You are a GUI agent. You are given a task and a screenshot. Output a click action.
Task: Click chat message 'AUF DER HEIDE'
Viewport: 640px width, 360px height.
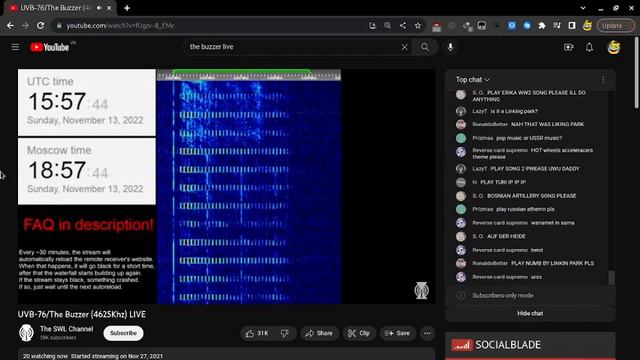point(506,236)
